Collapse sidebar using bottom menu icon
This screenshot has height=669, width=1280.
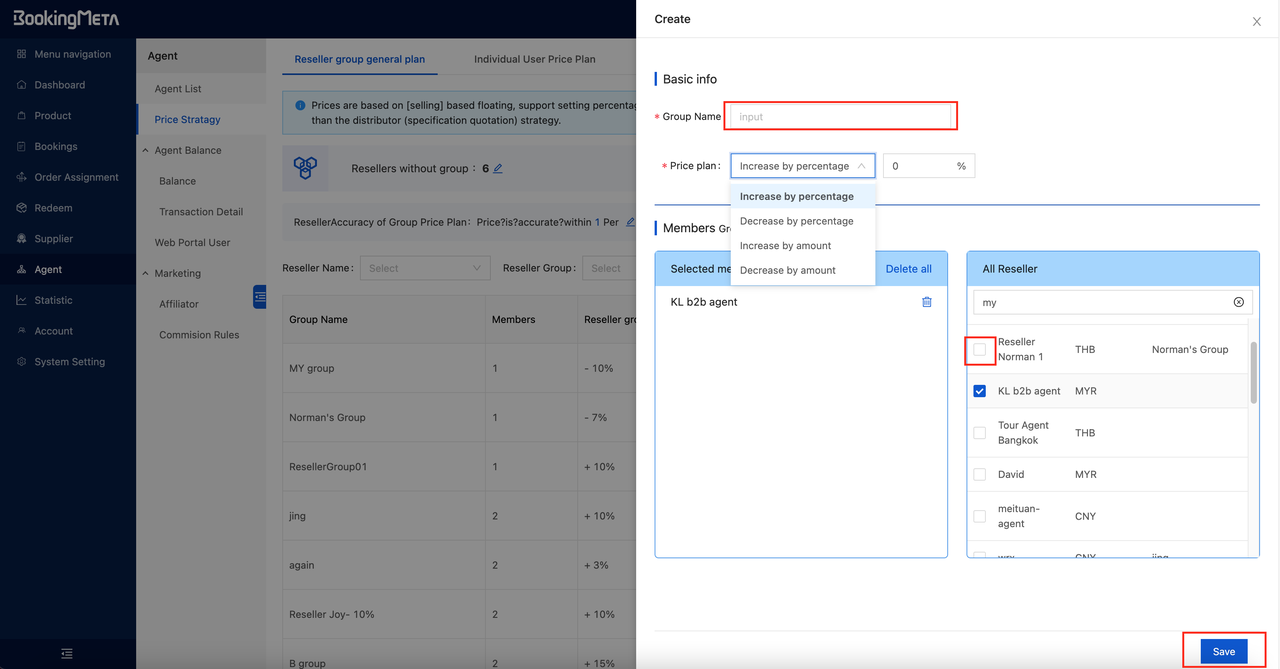point(67,653)
